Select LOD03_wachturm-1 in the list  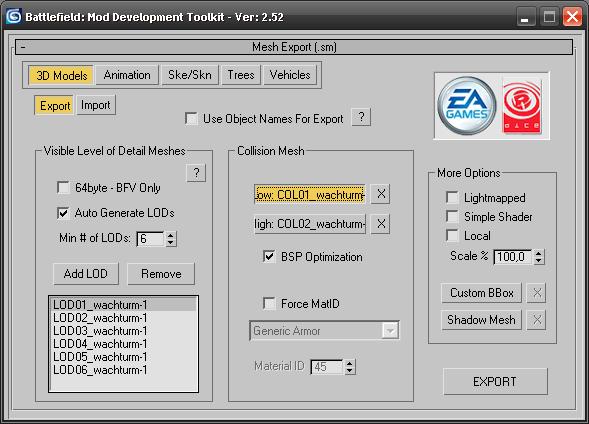point(123,331)
